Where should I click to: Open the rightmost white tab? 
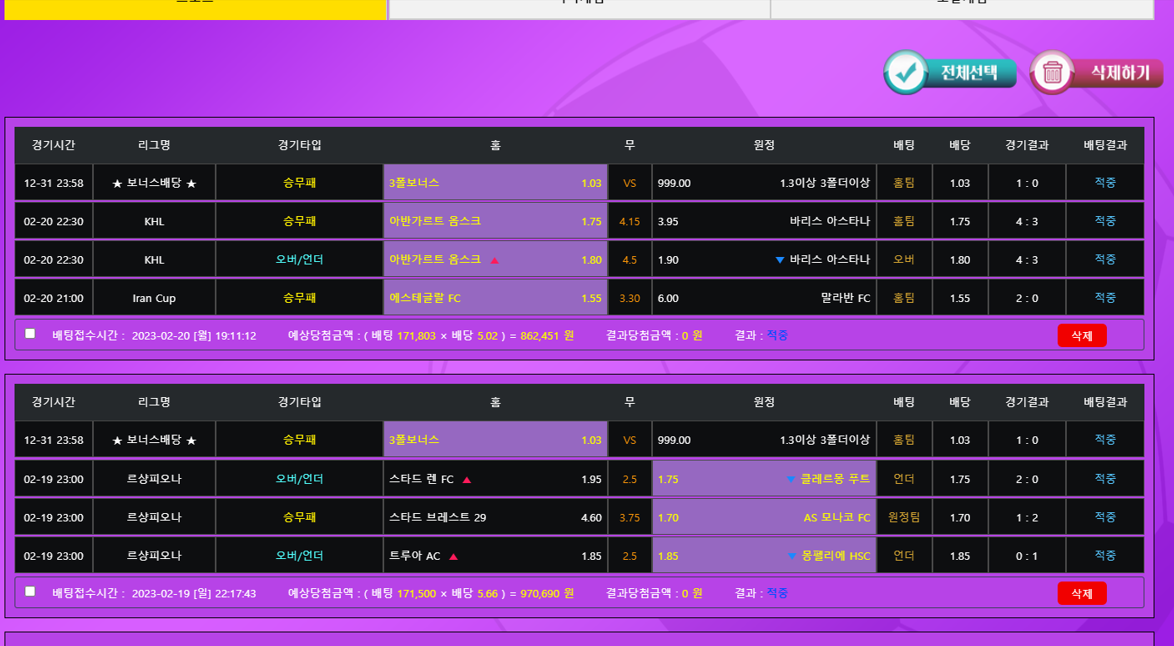click(x=961, y=8)
